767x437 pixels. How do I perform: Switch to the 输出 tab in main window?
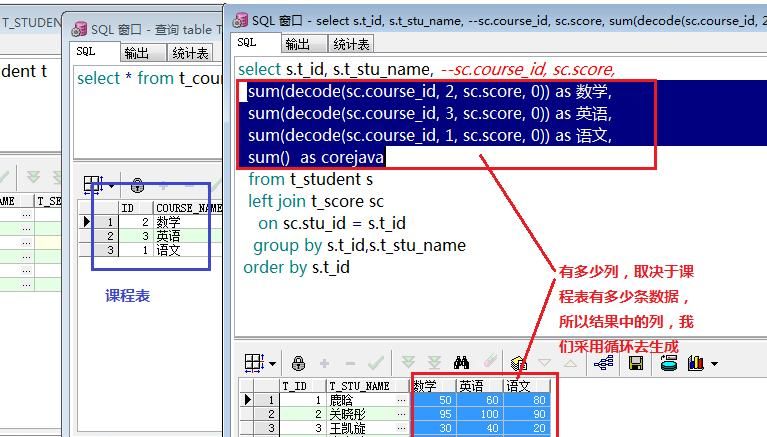pos(297,44)
